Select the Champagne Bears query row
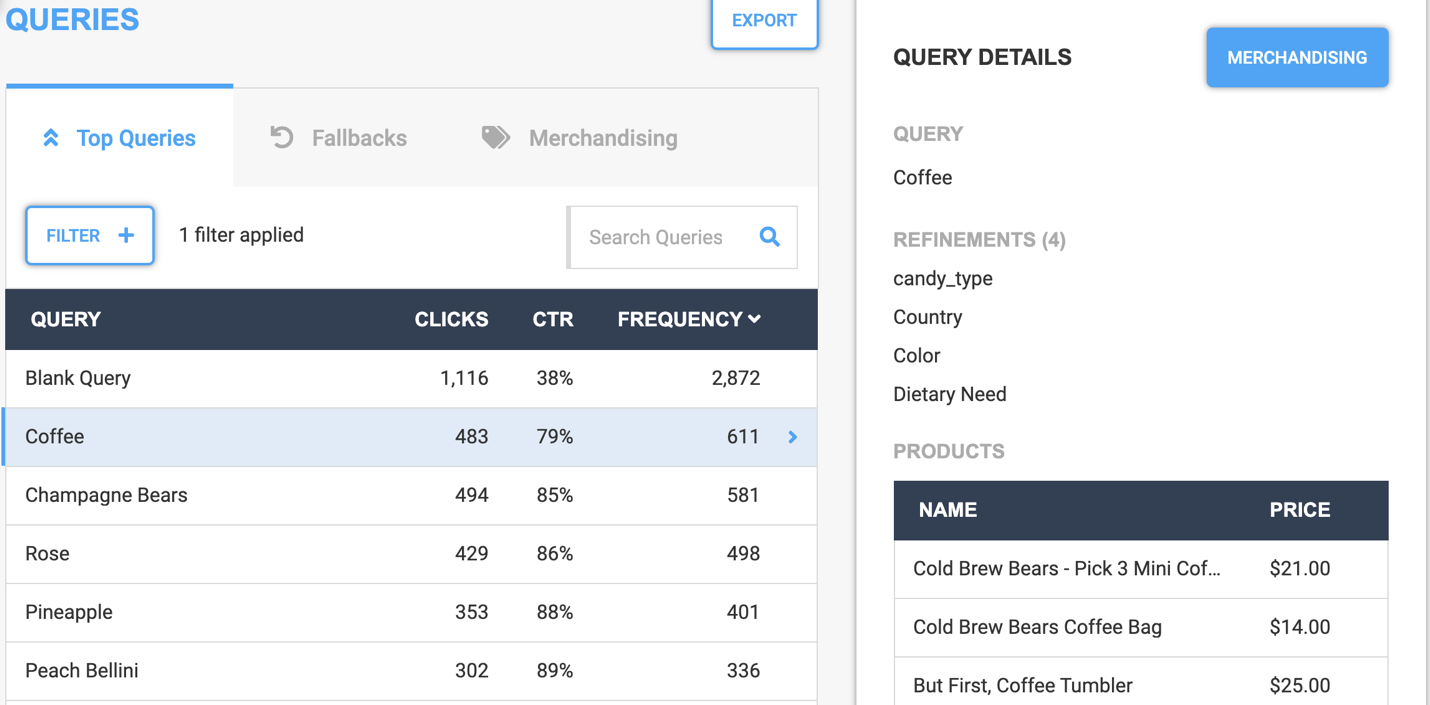Screen dimensions: 1430x705 (x=411, y=495)
